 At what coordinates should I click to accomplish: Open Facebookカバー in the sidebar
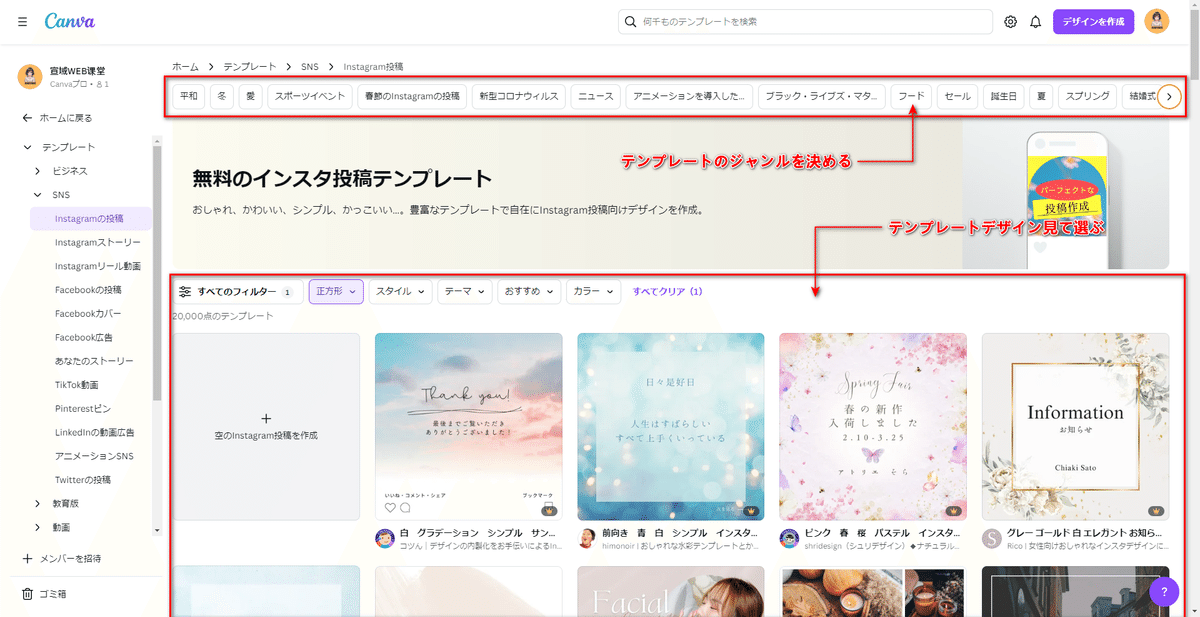coord(90,313)
